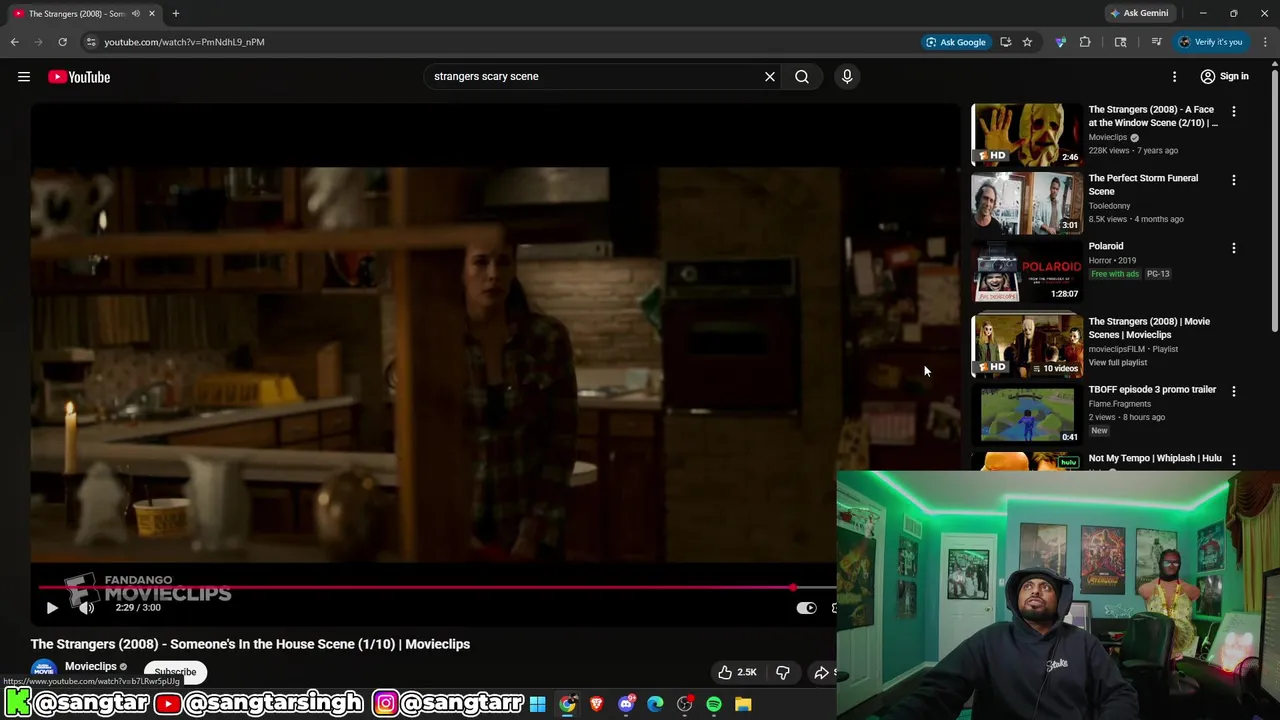Screen dimensions: 1280x720
Task: Open 'Not My Tempo | Whiplash | Hulu' video
Action: pyautogui.click(x=1155, y=458)
